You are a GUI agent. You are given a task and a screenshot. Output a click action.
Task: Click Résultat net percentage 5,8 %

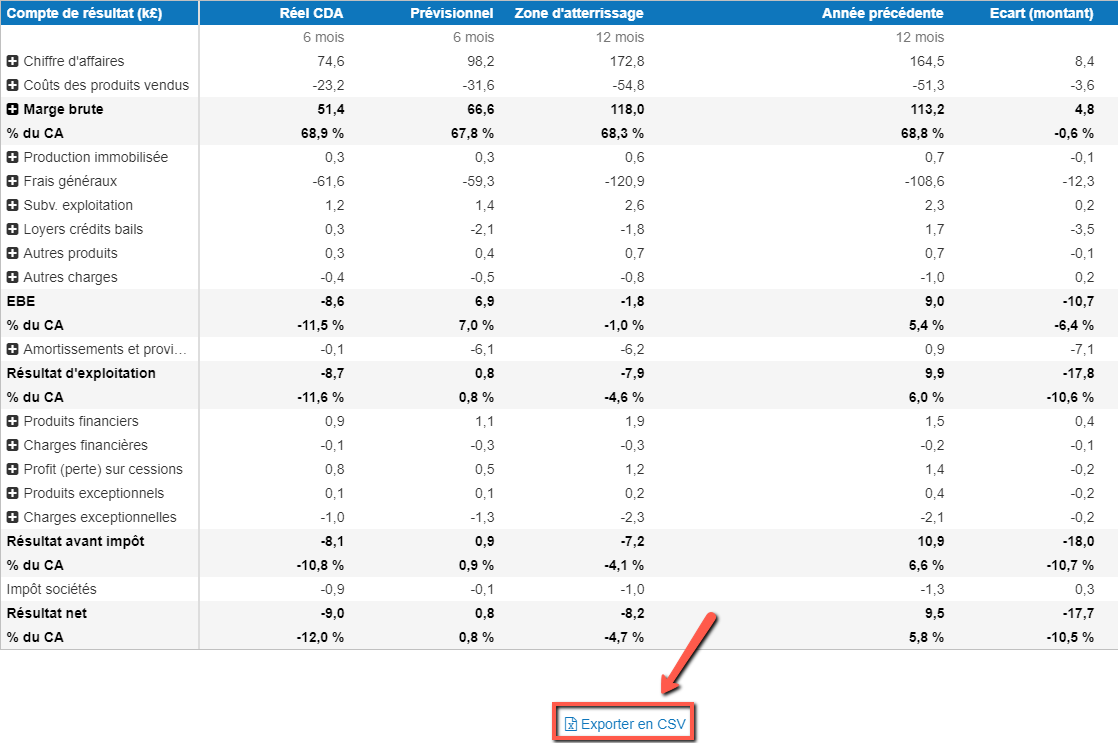926,637
